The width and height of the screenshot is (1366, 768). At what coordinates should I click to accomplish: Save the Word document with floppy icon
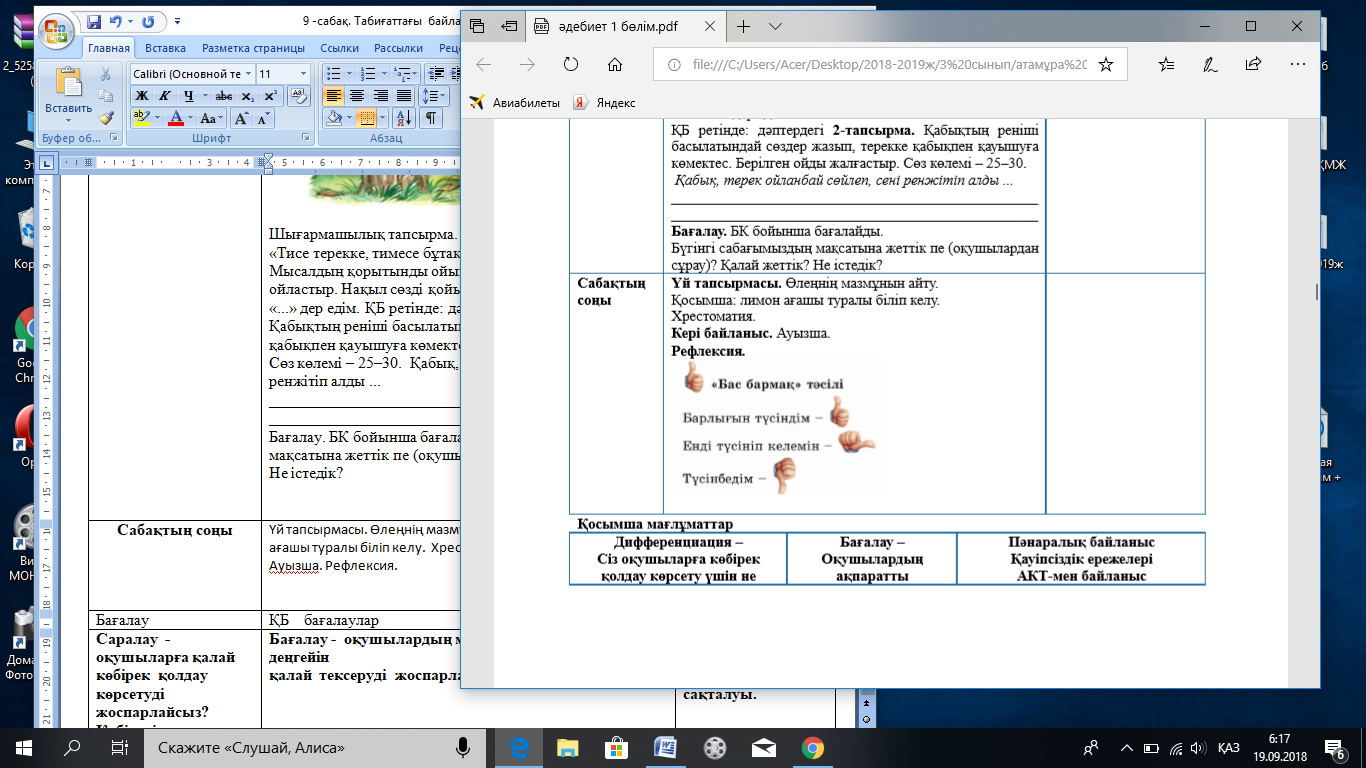click(94, 21)
